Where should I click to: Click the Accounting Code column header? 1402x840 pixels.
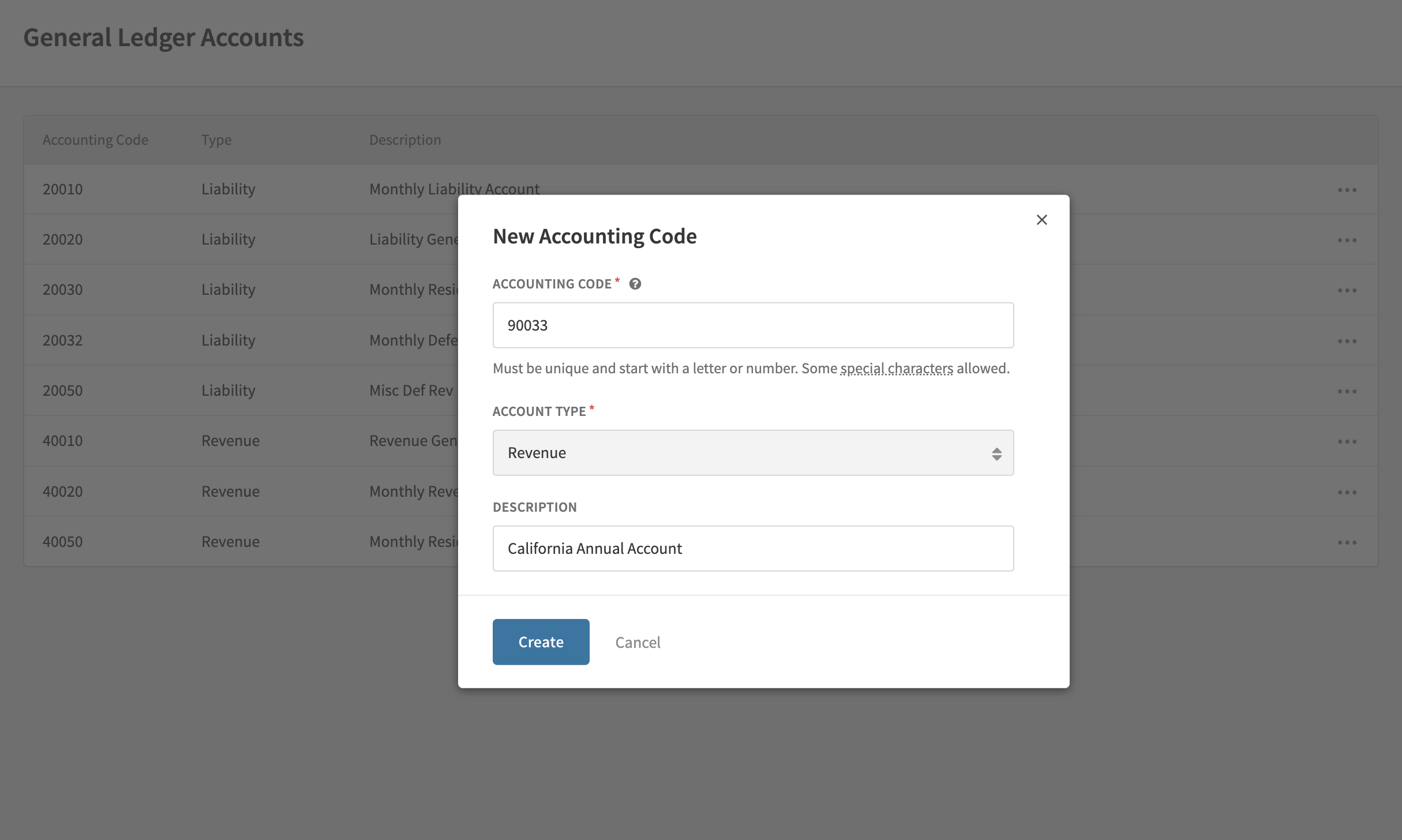pos(95,140)
